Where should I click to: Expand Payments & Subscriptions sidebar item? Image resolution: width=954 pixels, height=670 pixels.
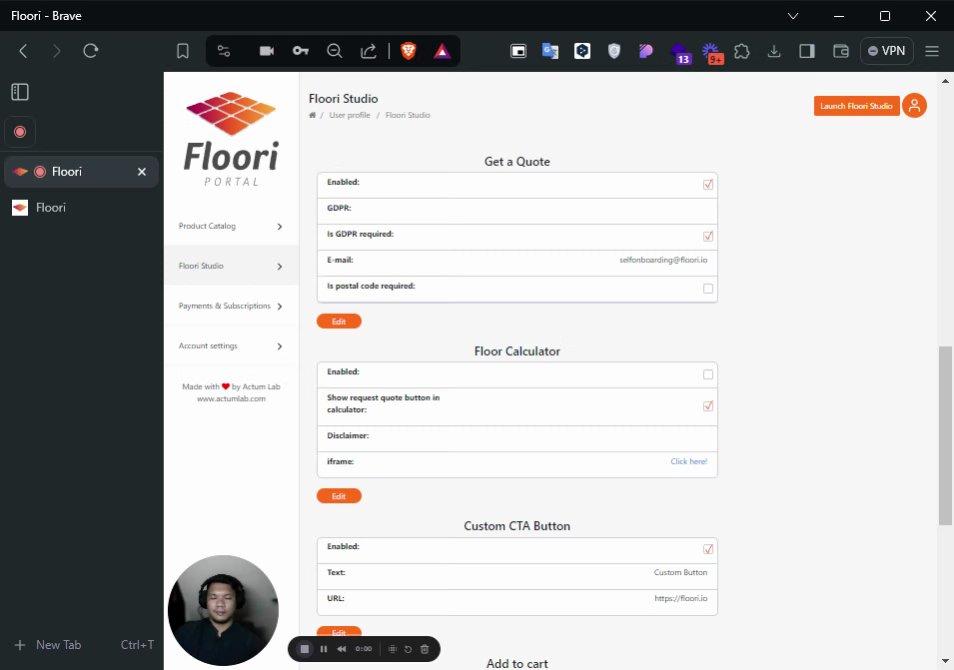(x=231, y=305)
